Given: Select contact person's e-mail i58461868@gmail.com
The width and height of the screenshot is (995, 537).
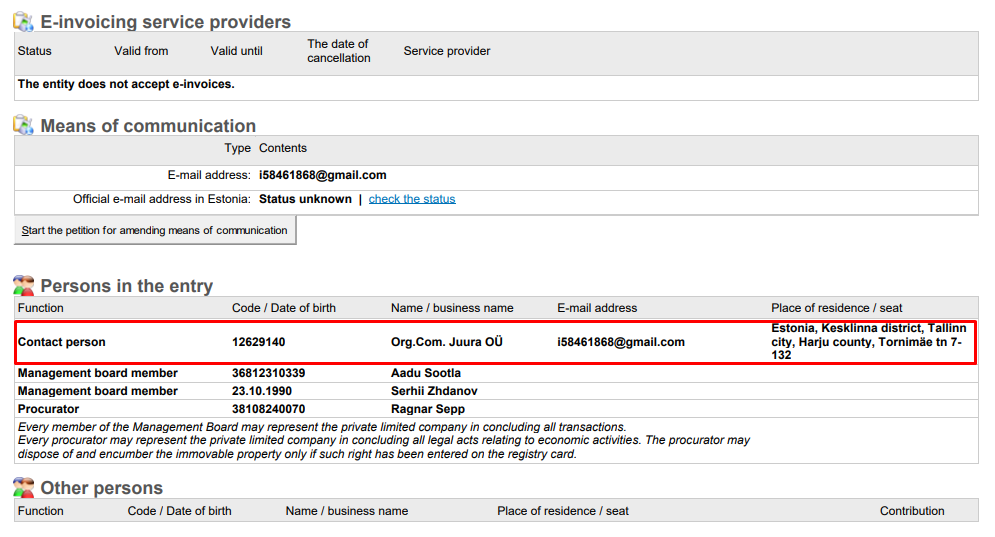Looking at the screenshot, I should click(621, 342).
